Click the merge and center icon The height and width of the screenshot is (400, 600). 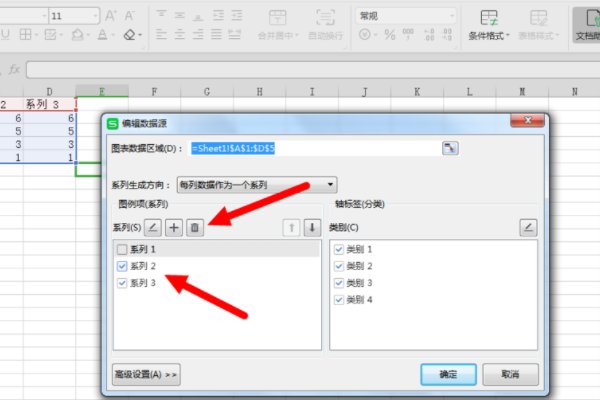pyautogui.click(x=277, y=18)
